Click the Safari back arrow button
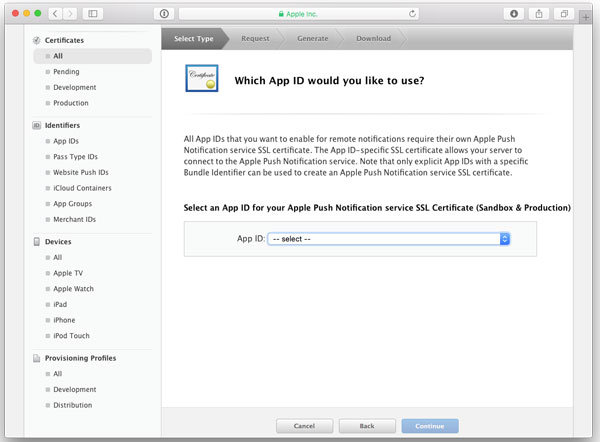600x442 pixels. point(55,14)
